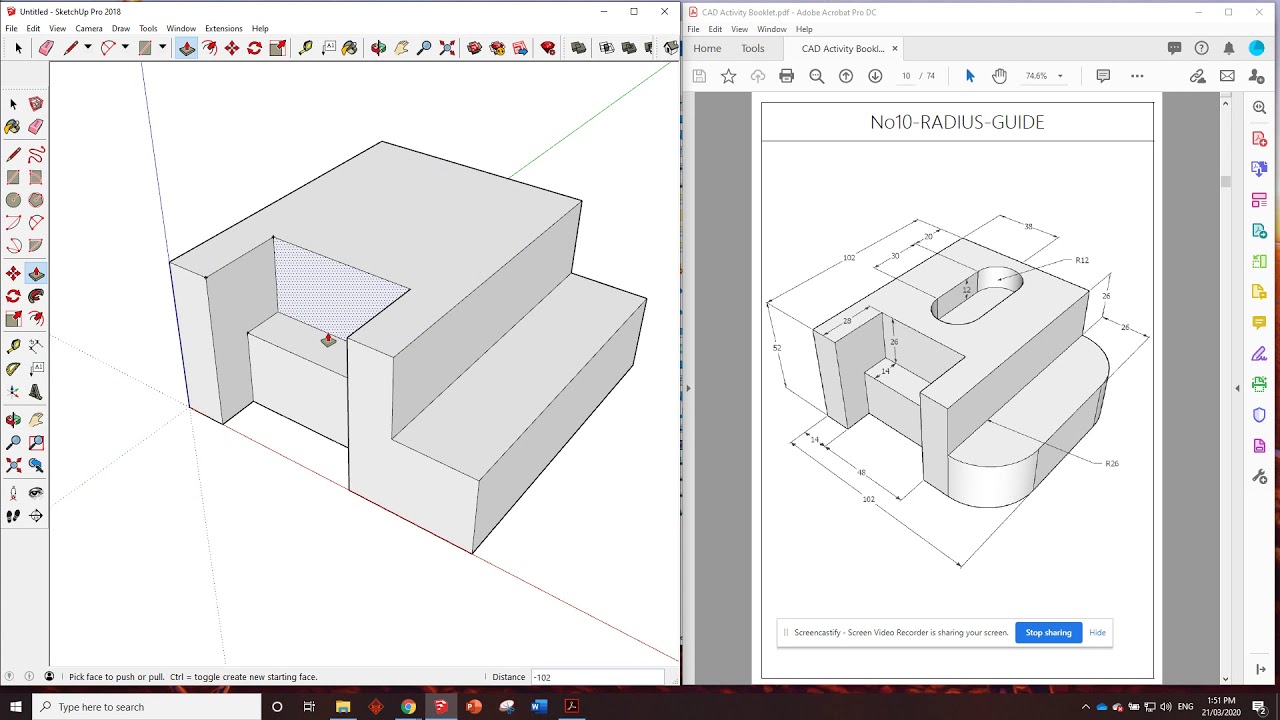The image size is (1280, 720).
Task: Open Word from the taskbar
Action: [x=538, y=707]
